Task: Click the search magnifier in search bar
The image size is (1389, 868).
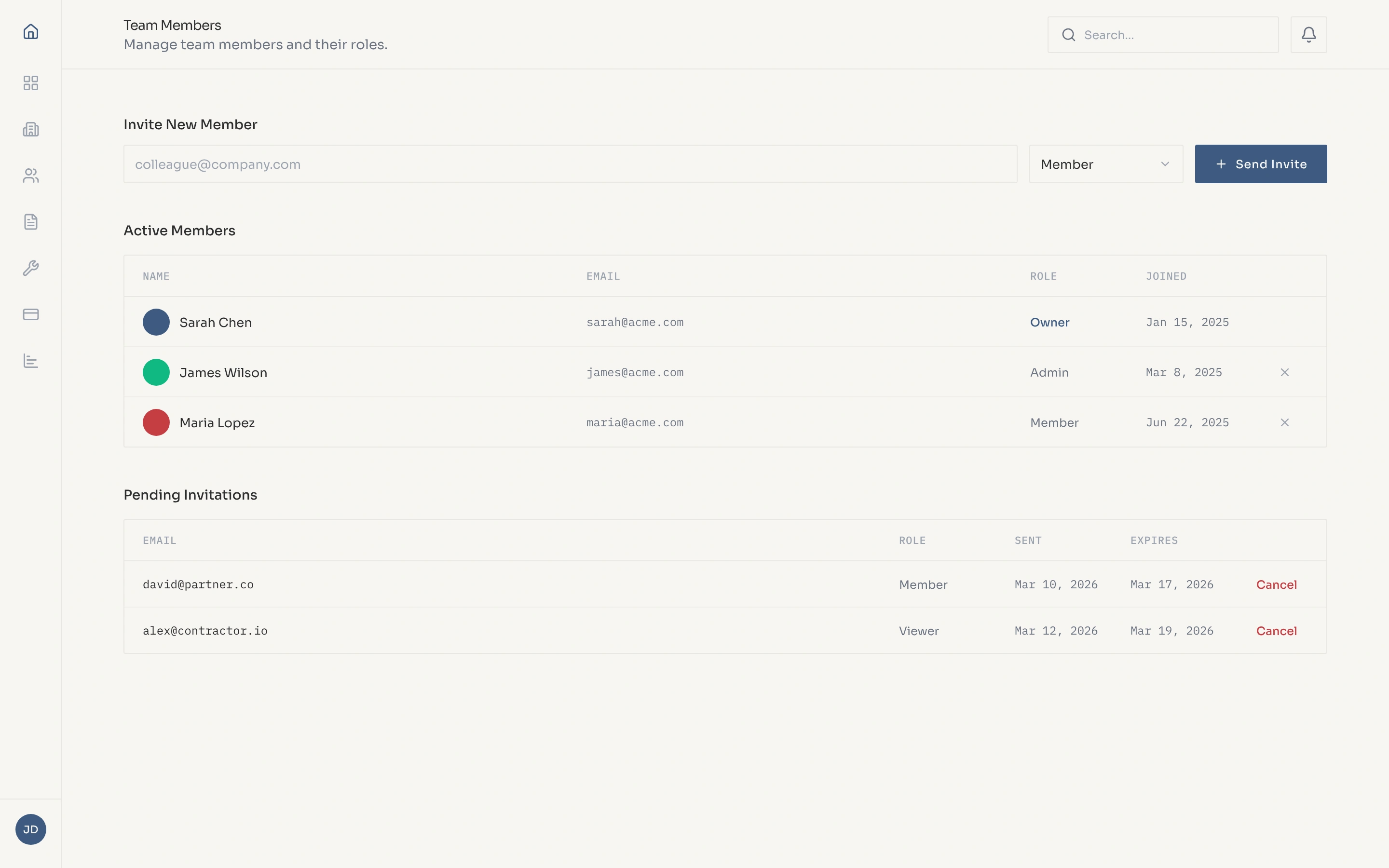Action: coord(1068,34)
